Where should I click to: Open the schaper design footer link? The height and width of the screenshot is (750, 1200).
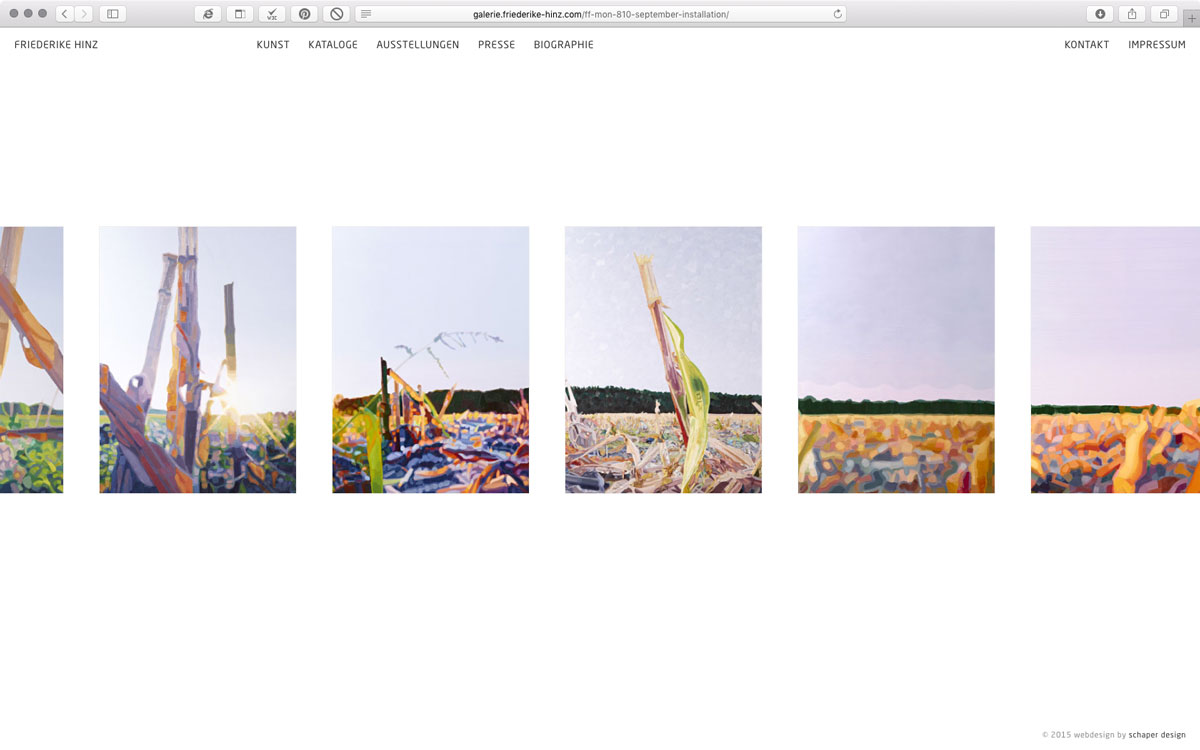point(1157,735)
